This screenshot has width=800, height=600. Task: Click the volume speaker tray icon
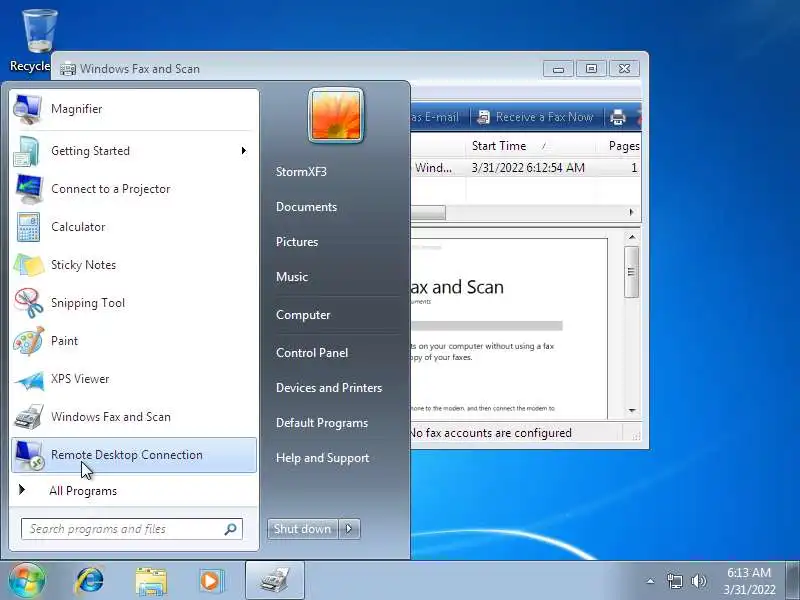coord(699,581)
